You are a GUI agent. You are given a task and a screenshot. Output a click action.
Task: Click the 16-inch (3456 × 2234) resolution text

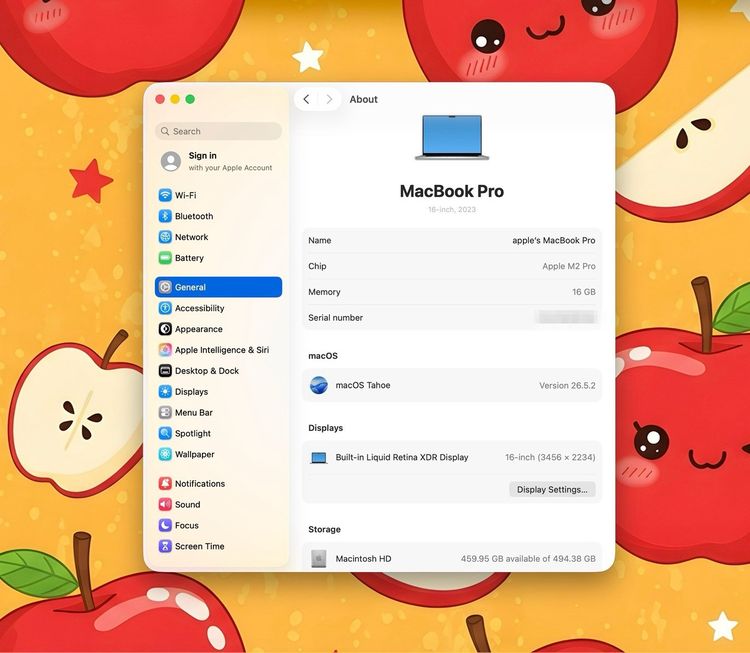click(550, 457)
